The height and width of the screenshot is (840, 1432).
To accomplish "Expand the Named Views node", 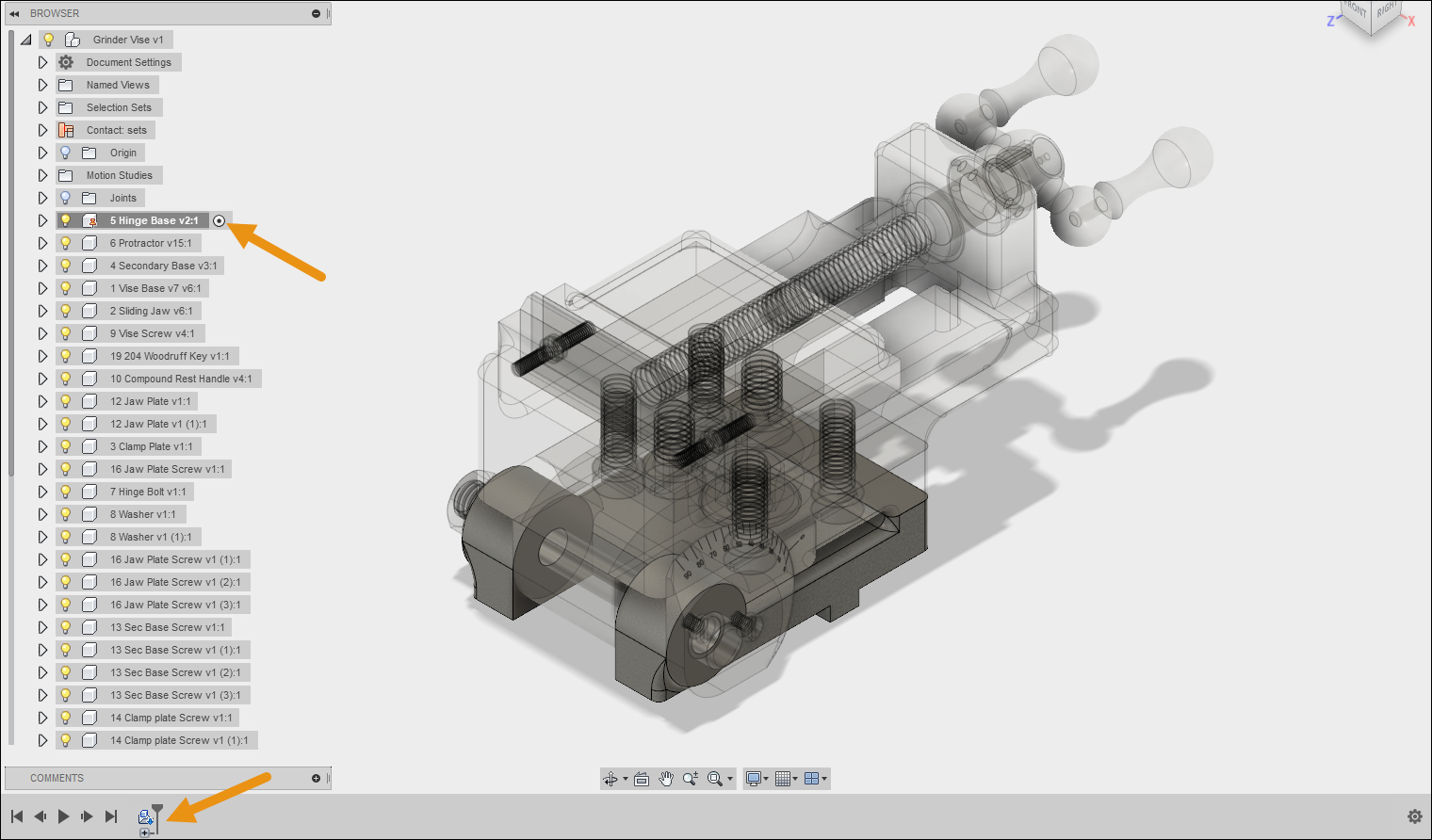I will tap(42, 85).
